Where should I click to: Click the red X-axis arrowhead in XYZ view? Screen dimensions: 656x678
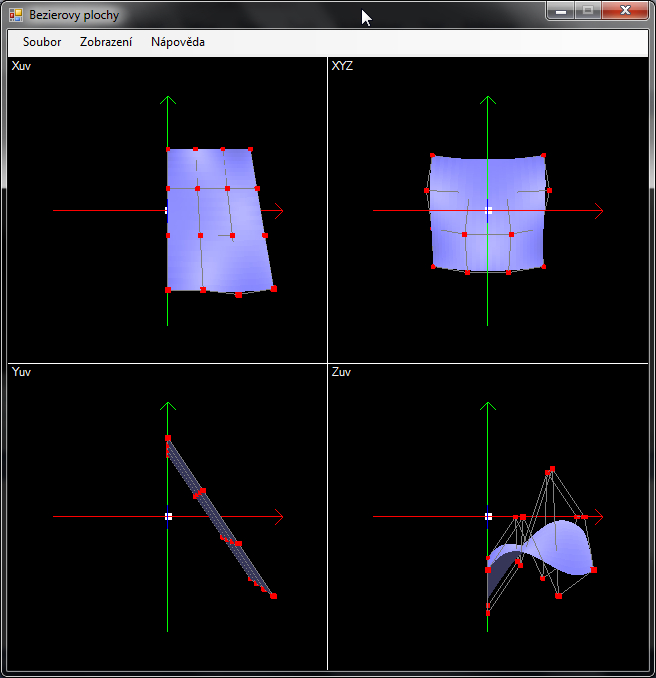tap(598, 211)
